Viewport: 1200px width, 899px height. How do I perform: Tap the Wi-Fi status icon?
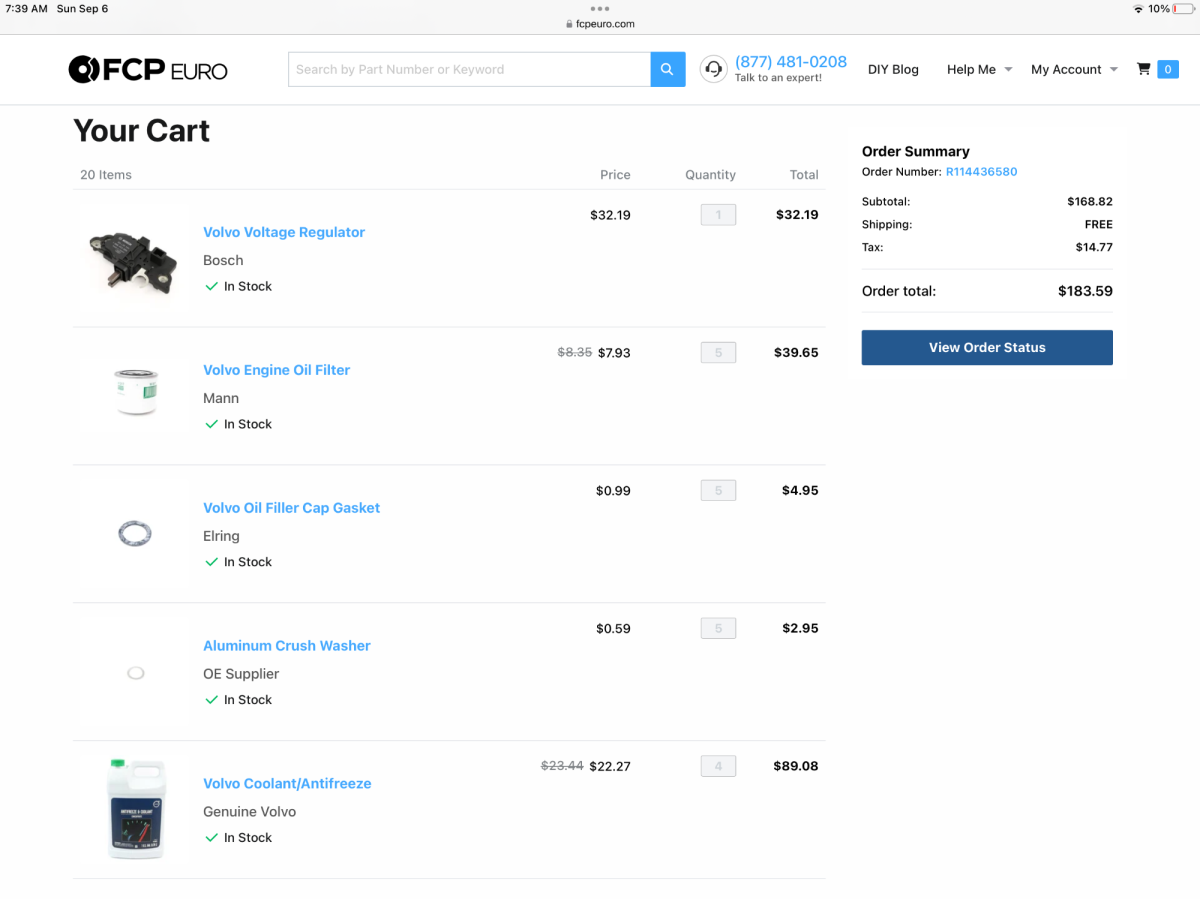pos(1138,9)
